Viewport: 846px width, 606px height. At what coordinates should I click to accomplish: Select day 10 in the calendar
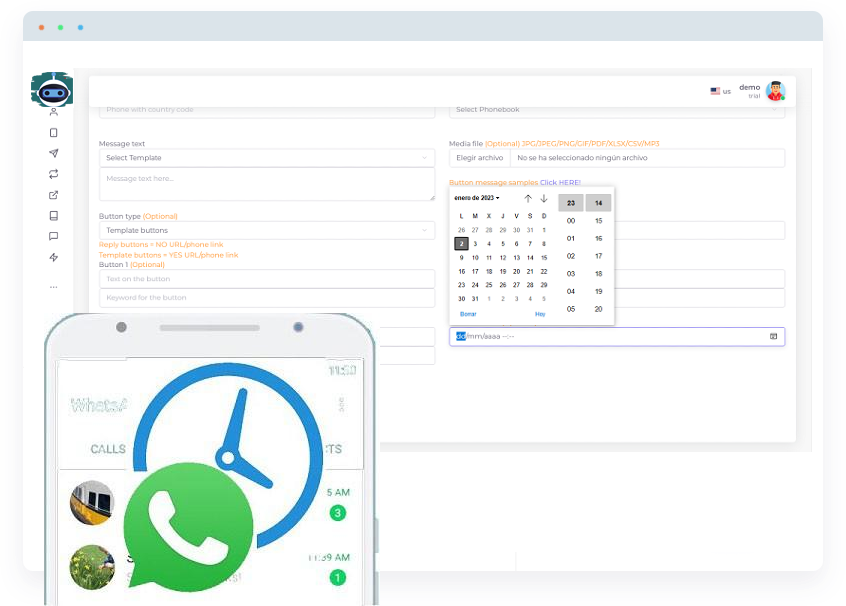475,258
